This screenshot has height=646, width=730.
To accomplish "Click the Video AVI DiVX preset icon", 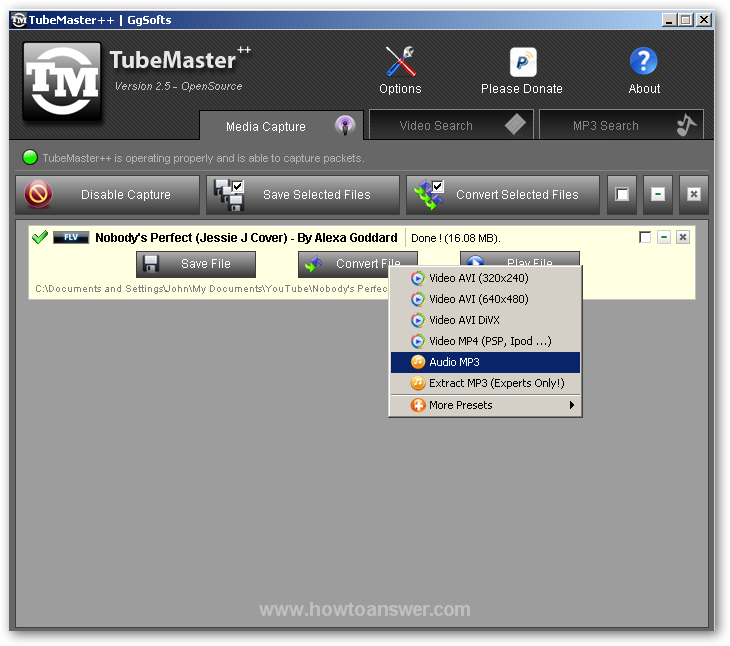I will point(418,320).
